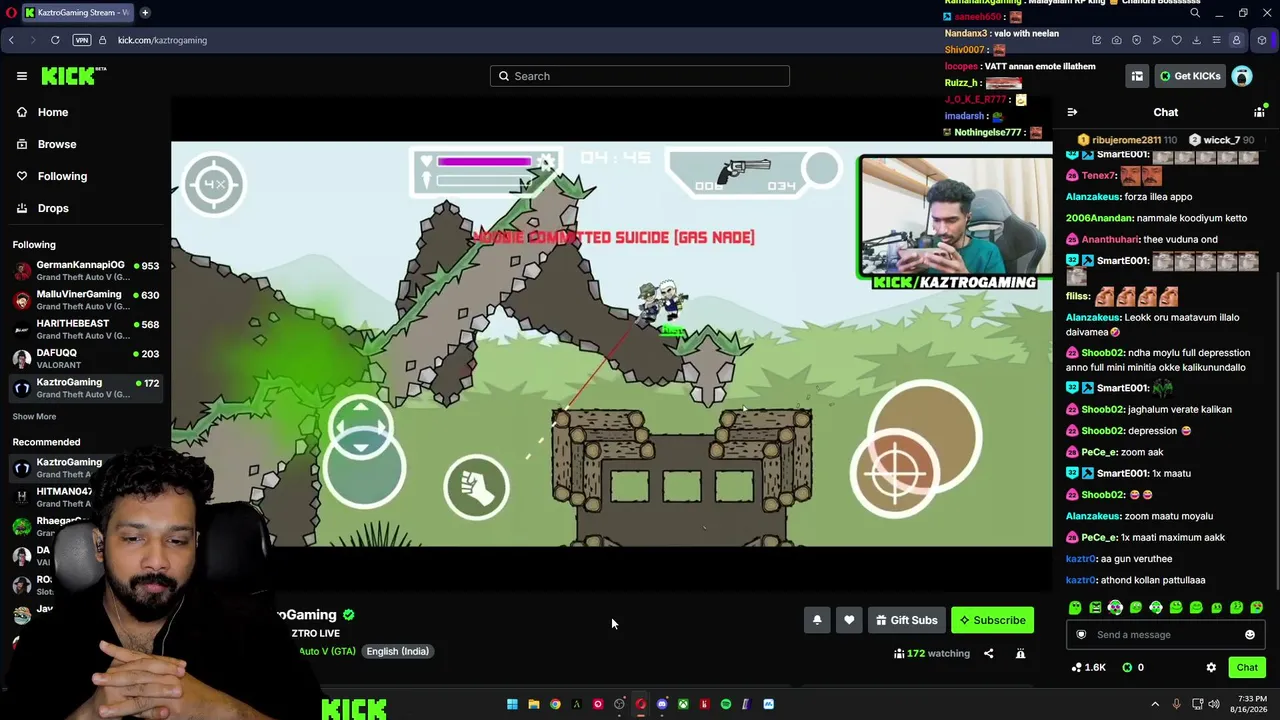The image size is (1280, 720).
Task: Go back in the browser
Action: (x=11, y=40)
